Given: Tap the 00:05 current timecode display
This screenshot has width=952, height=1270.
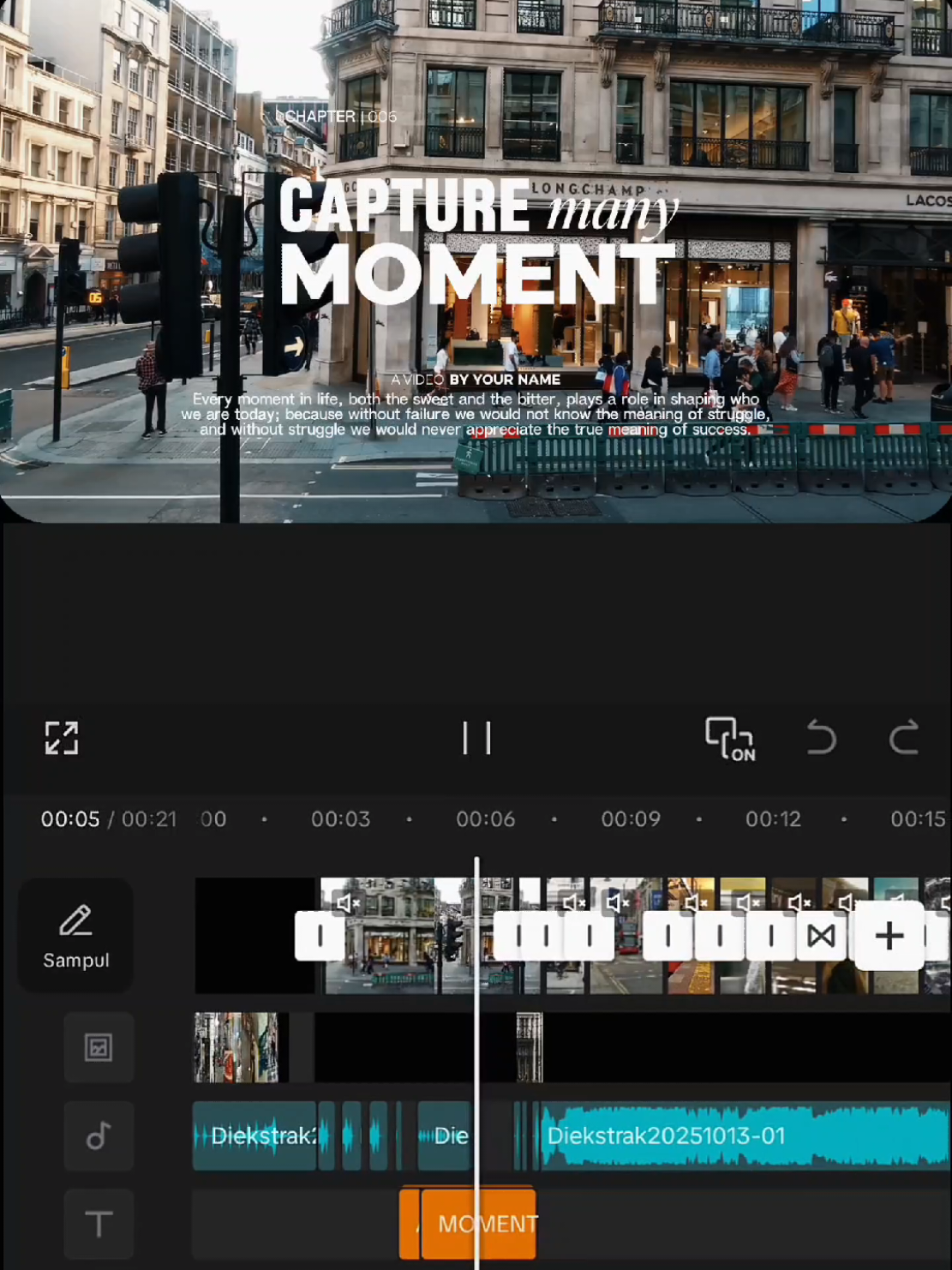Looking at the screenshot, I should pos(70,818).
